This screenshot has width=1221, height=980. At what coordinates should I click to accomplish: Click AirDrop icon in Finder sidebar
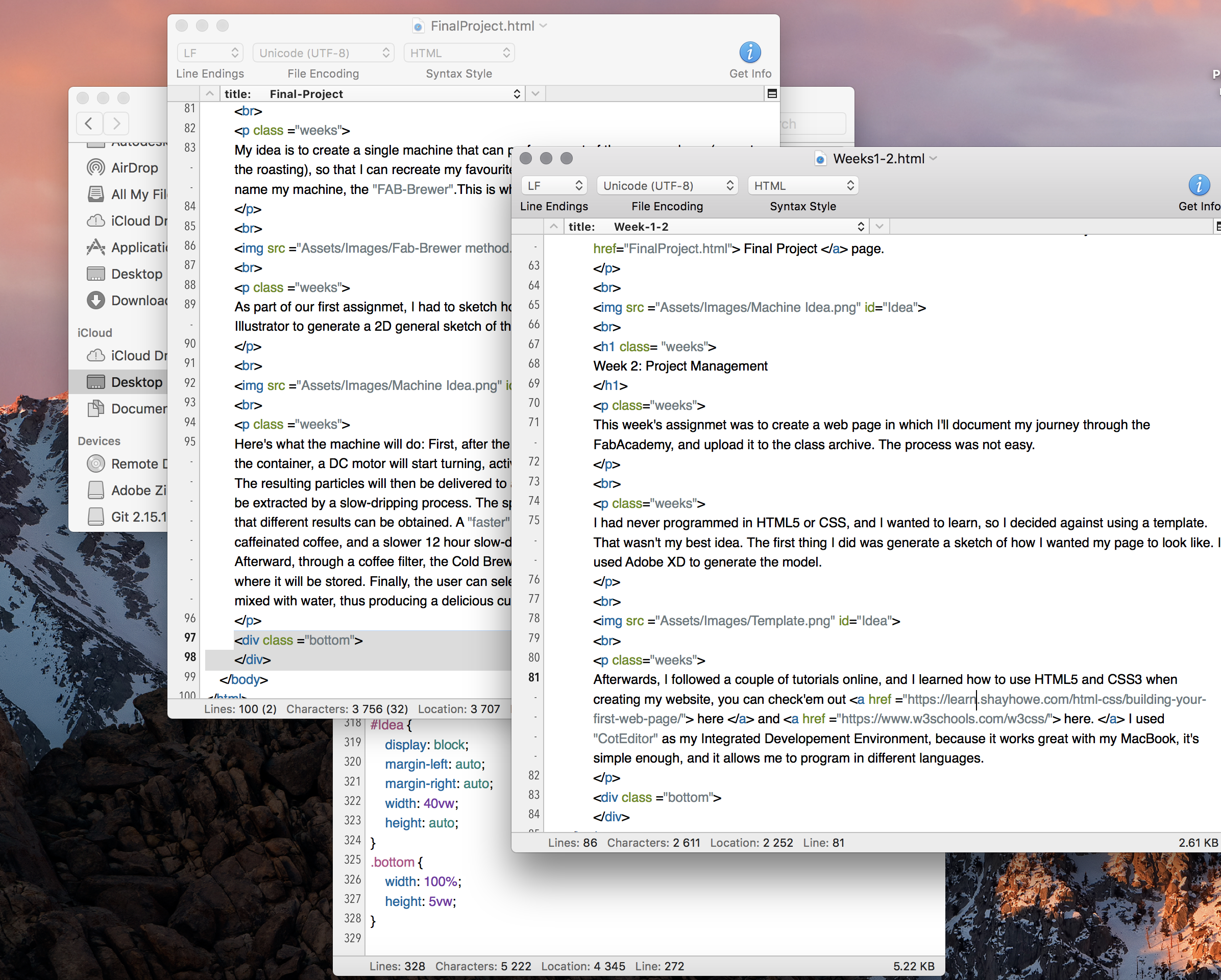point(95,167)
